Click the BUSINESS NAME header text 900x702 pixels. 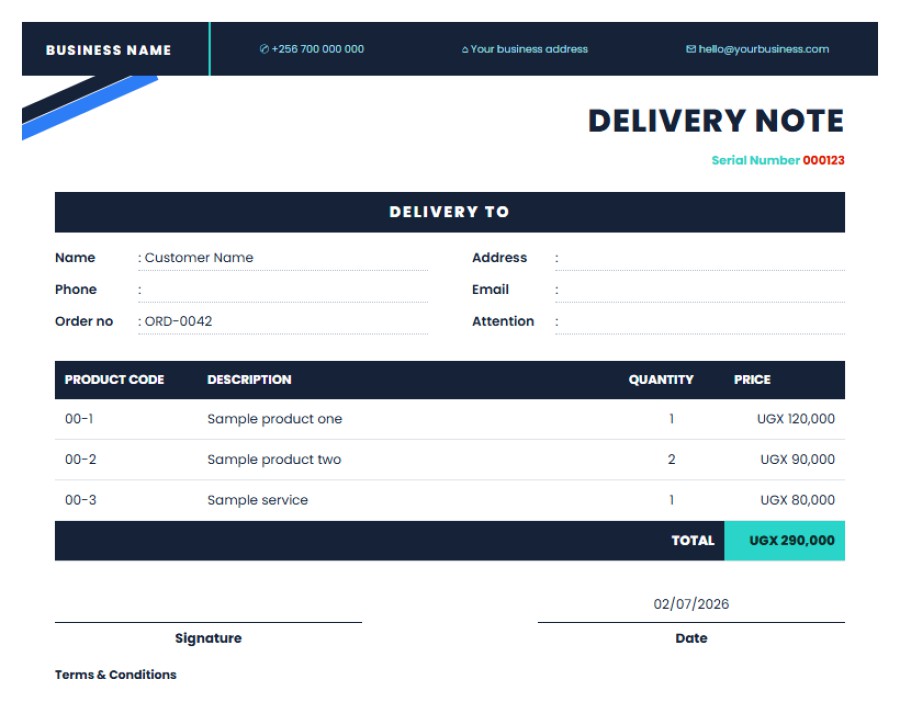(x=108, y=51)
